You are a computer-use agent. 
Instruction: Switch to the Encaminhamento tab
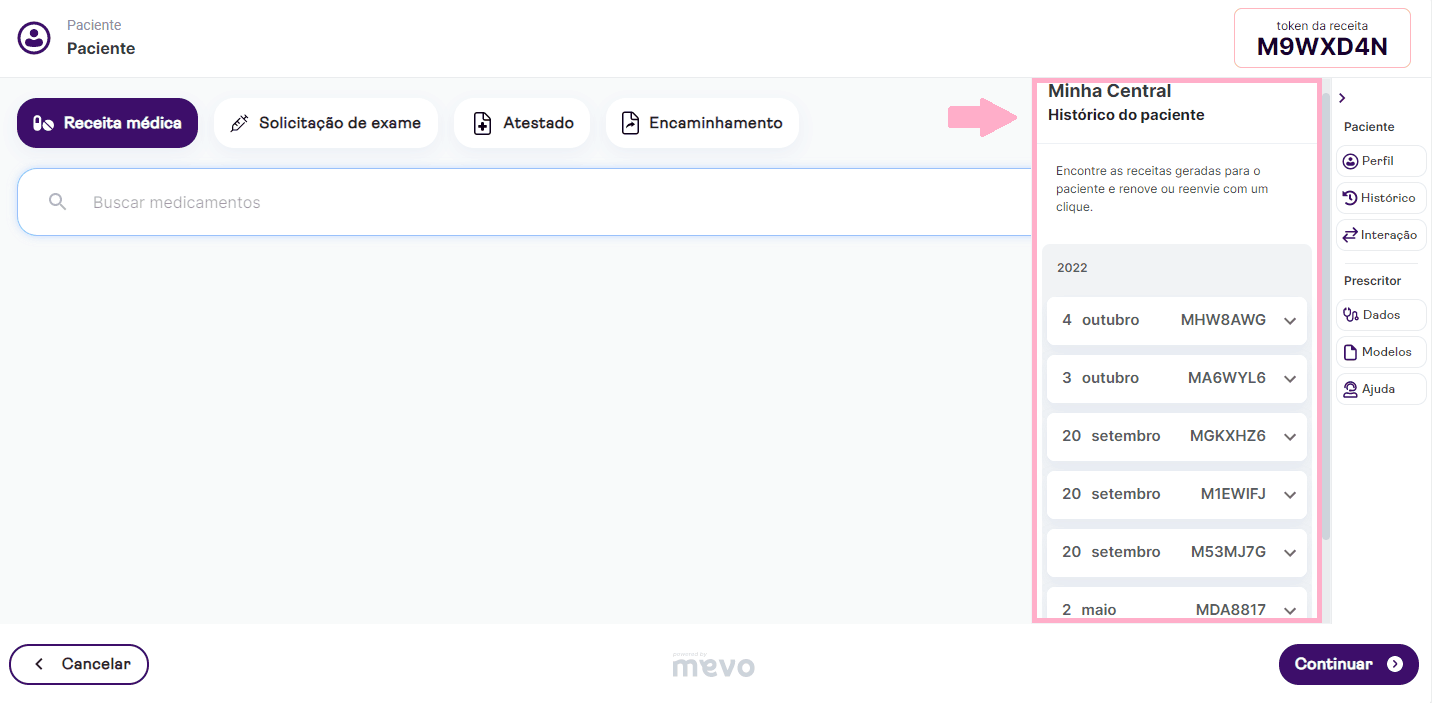[702, 123]
